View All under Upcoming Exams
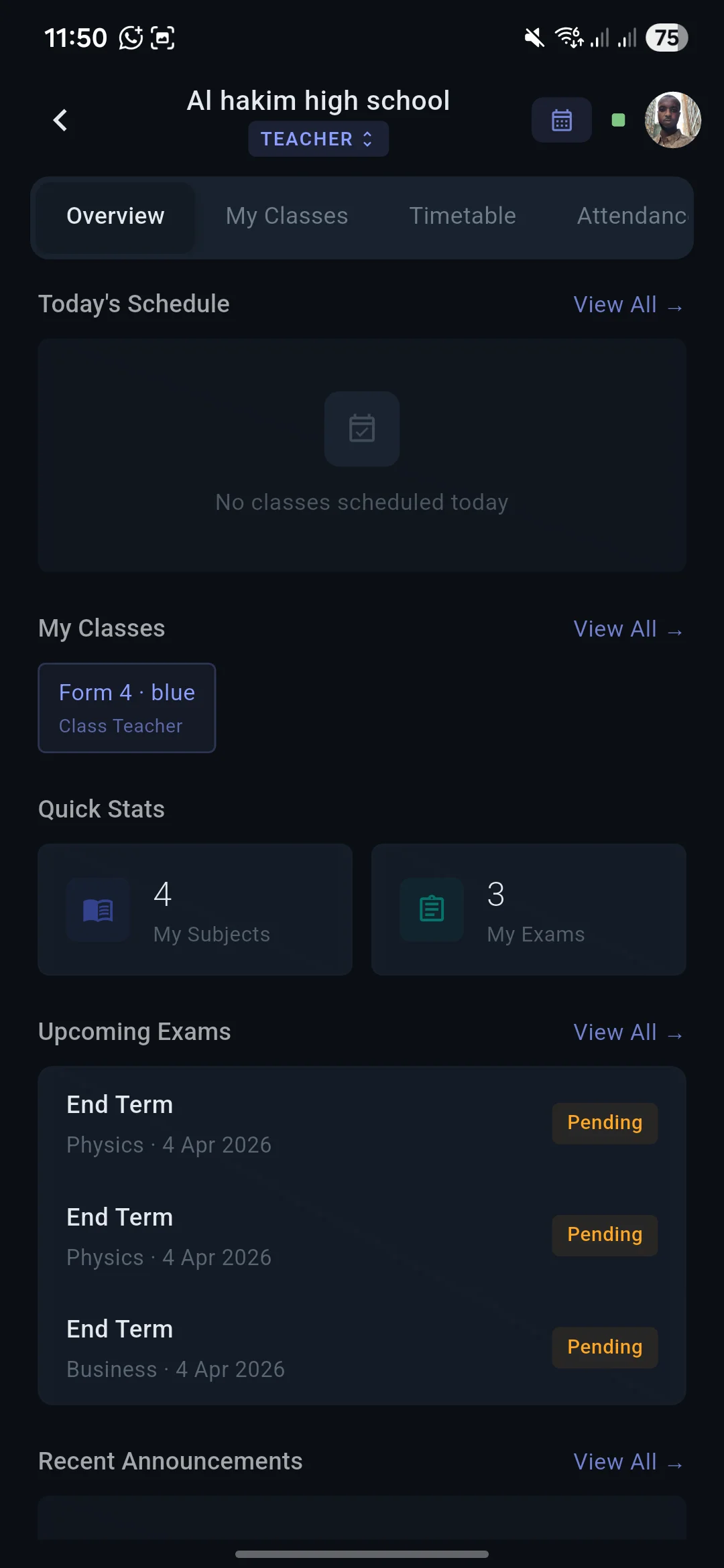Viewport: 724px width, 1568px height. tap(627, 1032)
